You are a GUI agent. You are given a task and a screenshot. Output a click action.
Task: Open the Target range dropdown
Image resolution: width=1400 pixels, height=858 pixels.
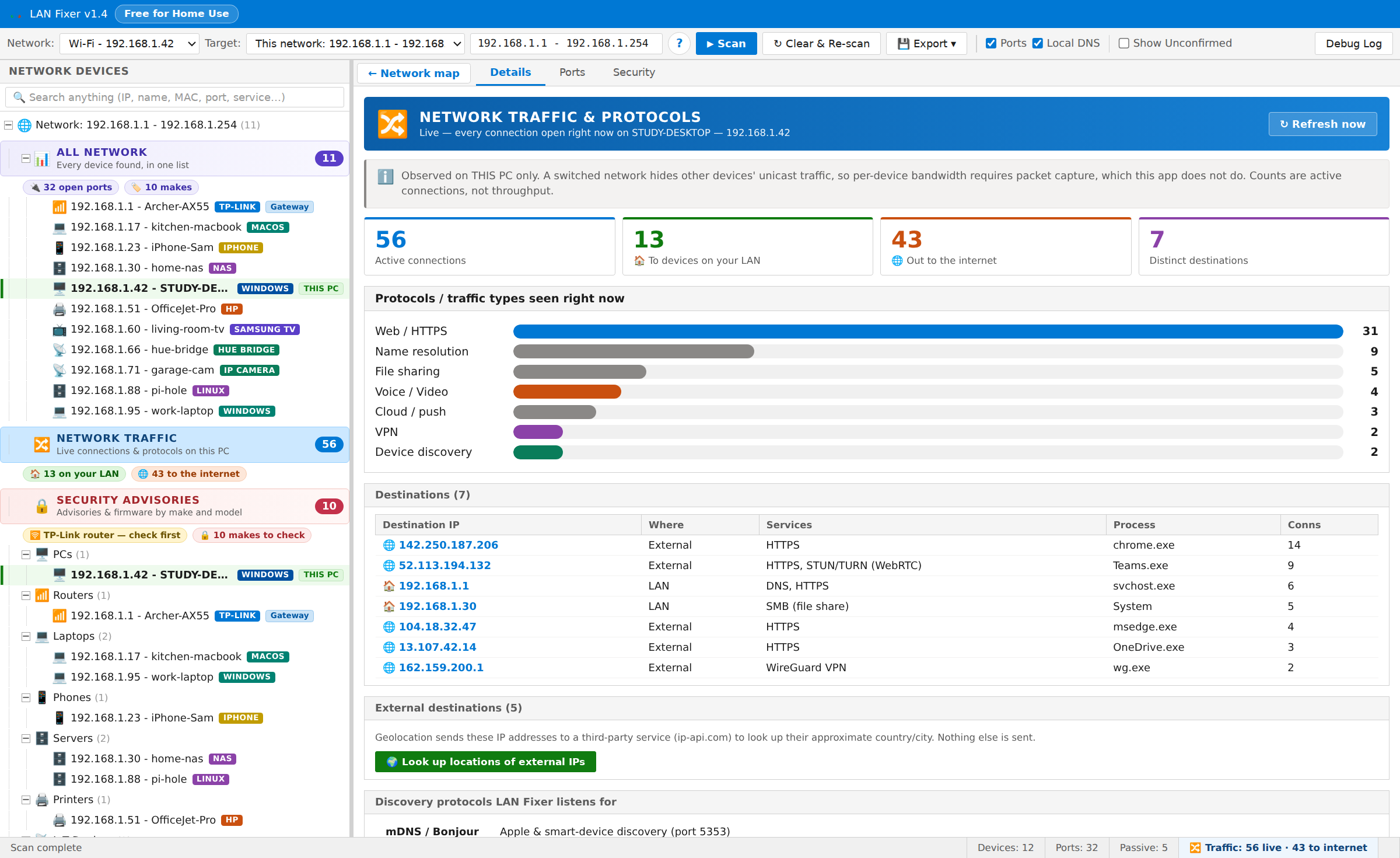pyautogui.click(x=356, y=44)
